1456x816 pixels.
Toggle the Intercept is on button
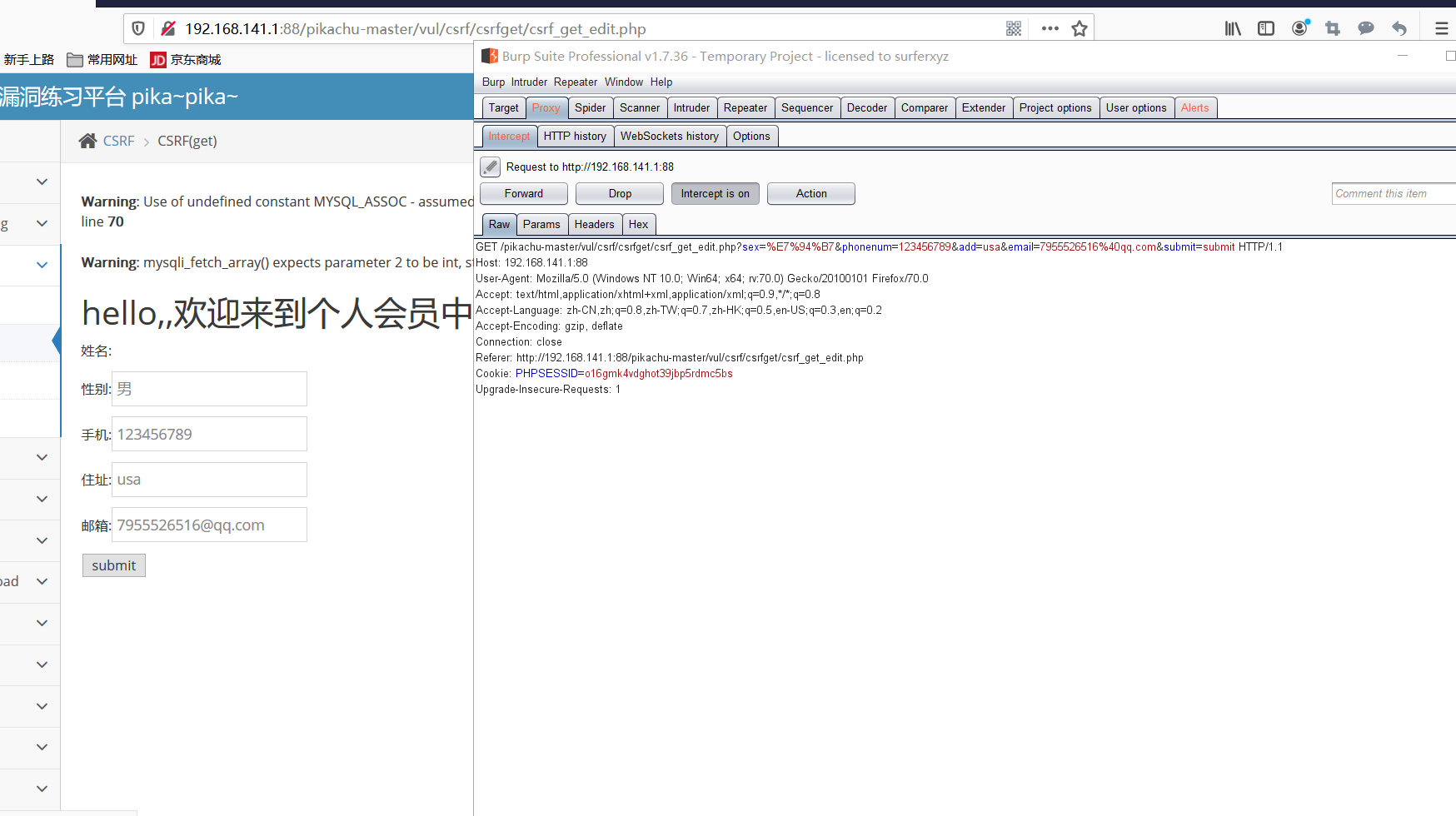(x=716, y=194)
